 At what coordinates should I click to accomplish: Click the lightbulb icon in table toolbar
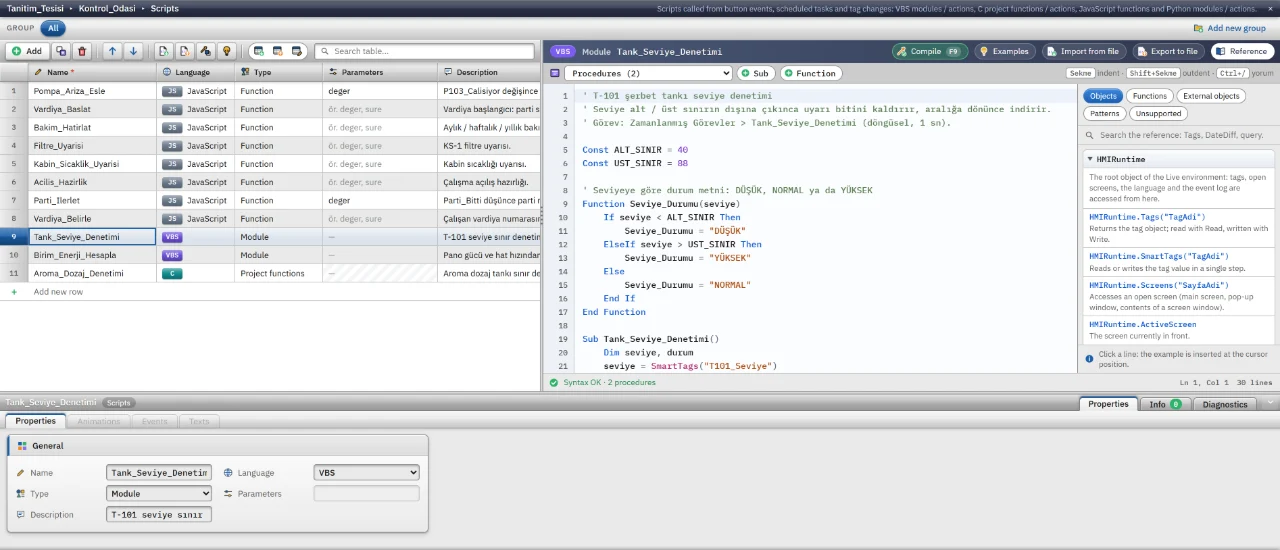227,51
